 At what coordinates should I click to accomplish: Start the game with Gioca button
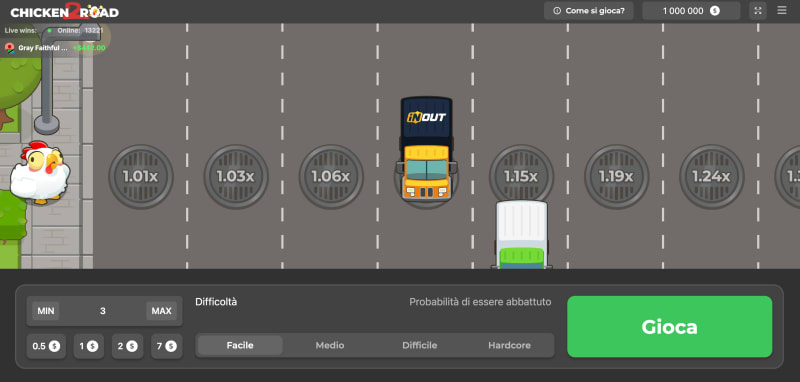[x=669, y=326]
